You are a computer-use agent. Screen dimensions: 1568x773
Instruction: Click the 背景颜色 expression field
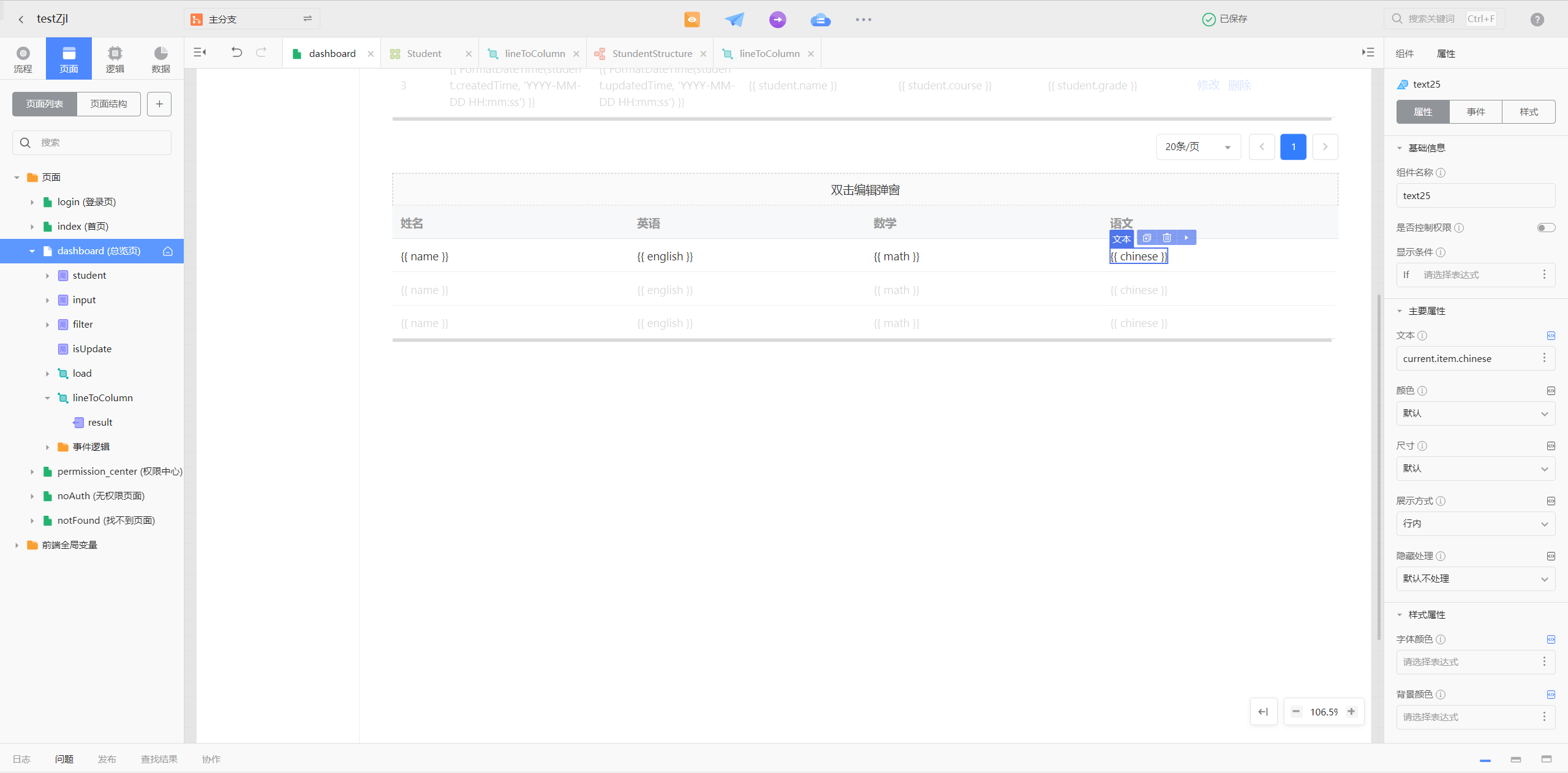(x=1476, y=717)
